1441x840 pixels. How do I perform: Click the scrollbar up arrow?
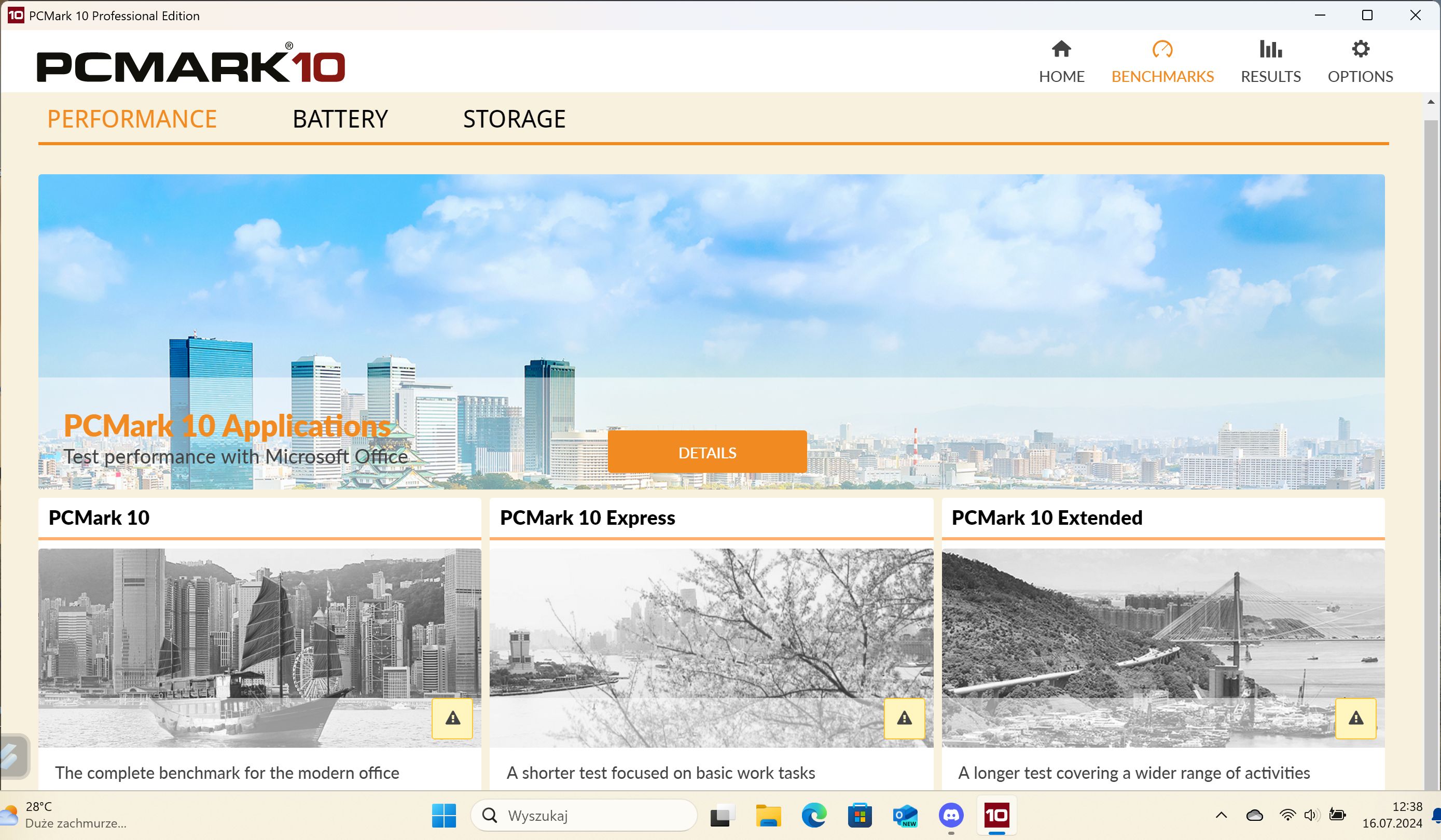click(1431, 102)
